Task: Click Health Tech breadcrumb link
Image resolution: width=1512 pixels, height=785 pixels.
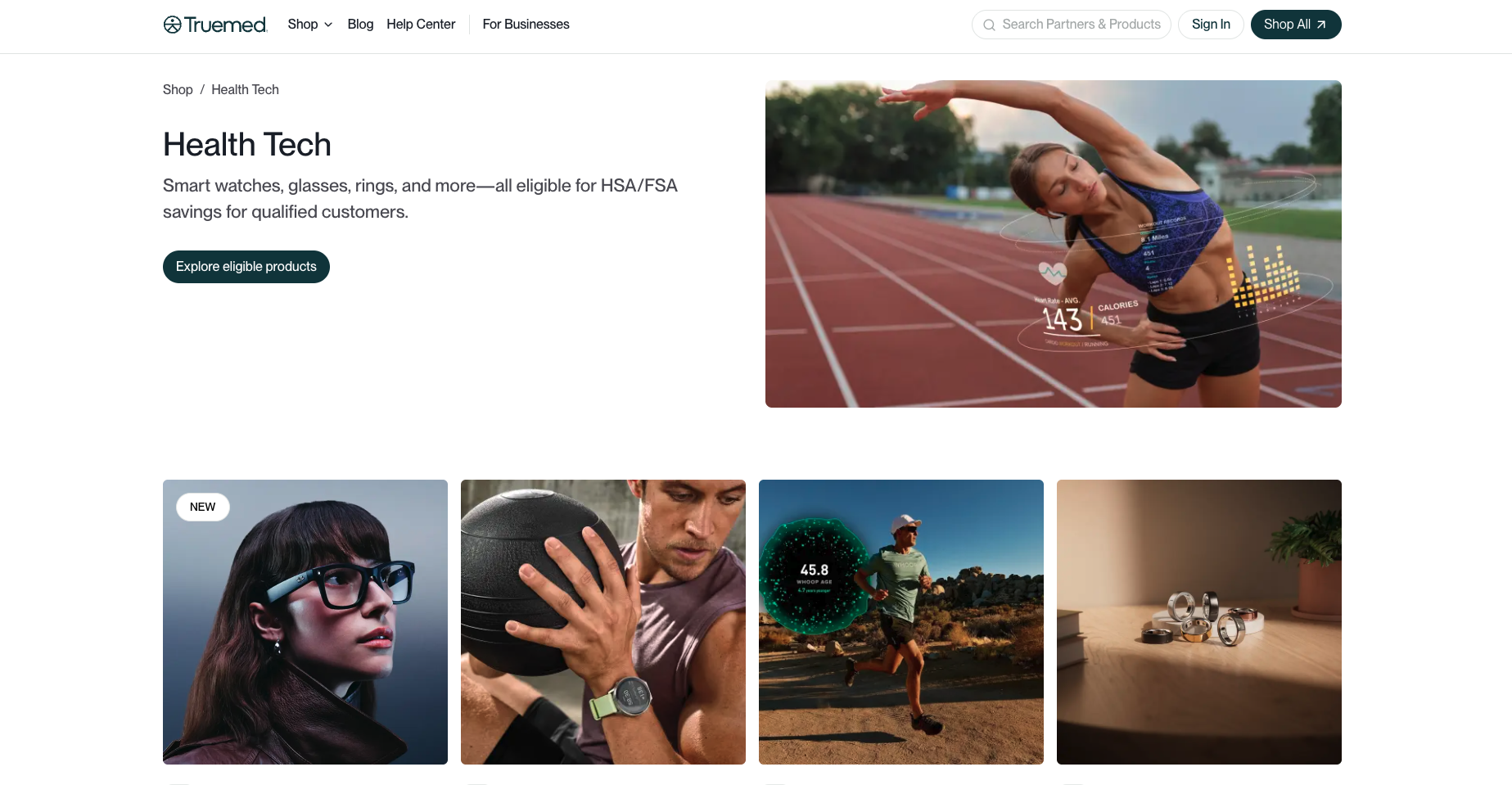Action: [245, 89]
